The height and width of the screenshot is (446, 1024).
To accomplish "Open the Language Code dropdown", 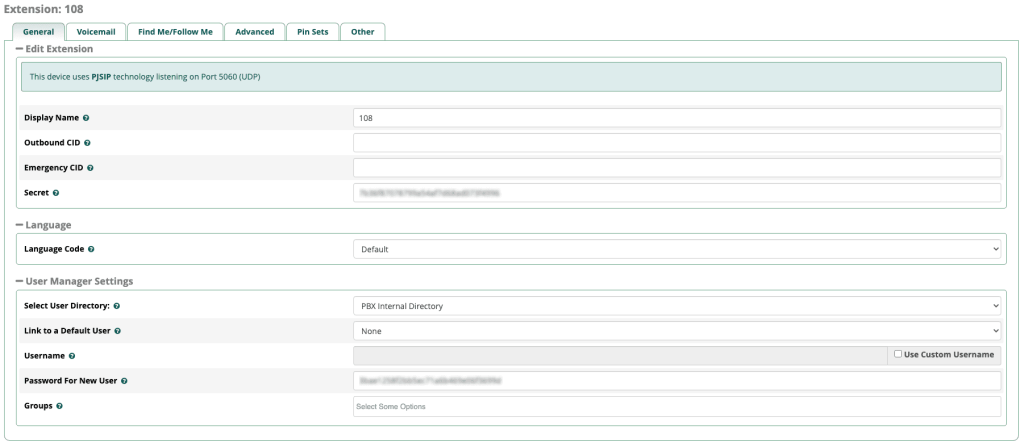I will [677, 248].
